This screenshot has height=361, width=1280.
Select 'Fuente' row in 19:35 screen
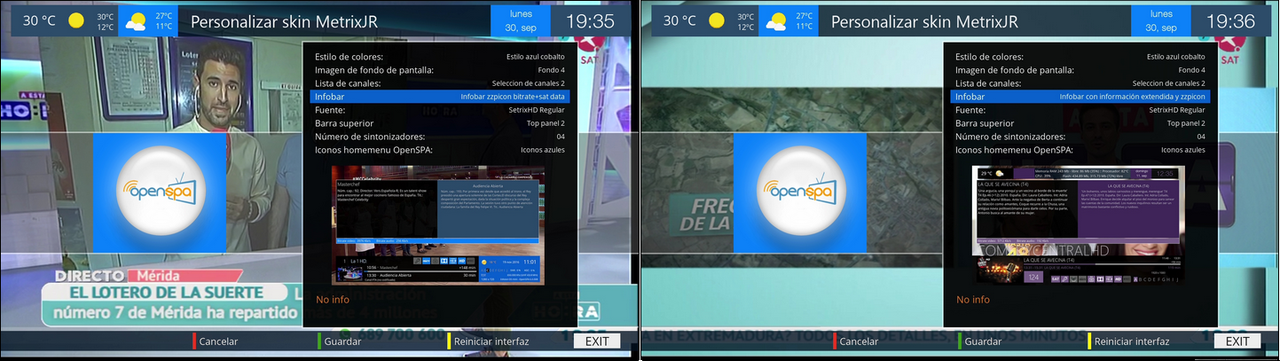click(441, 110)
